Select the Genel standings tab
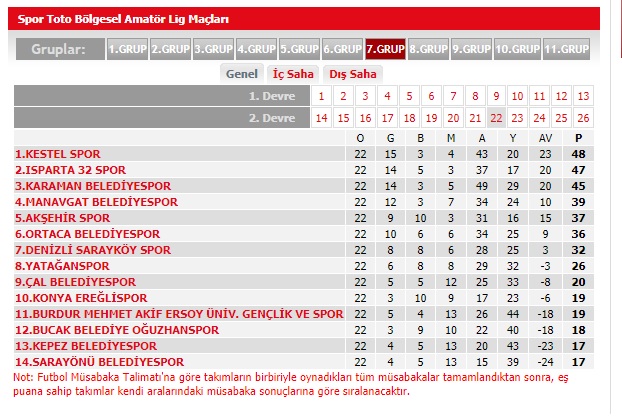The image size is (622, 420). coord(242,73)
